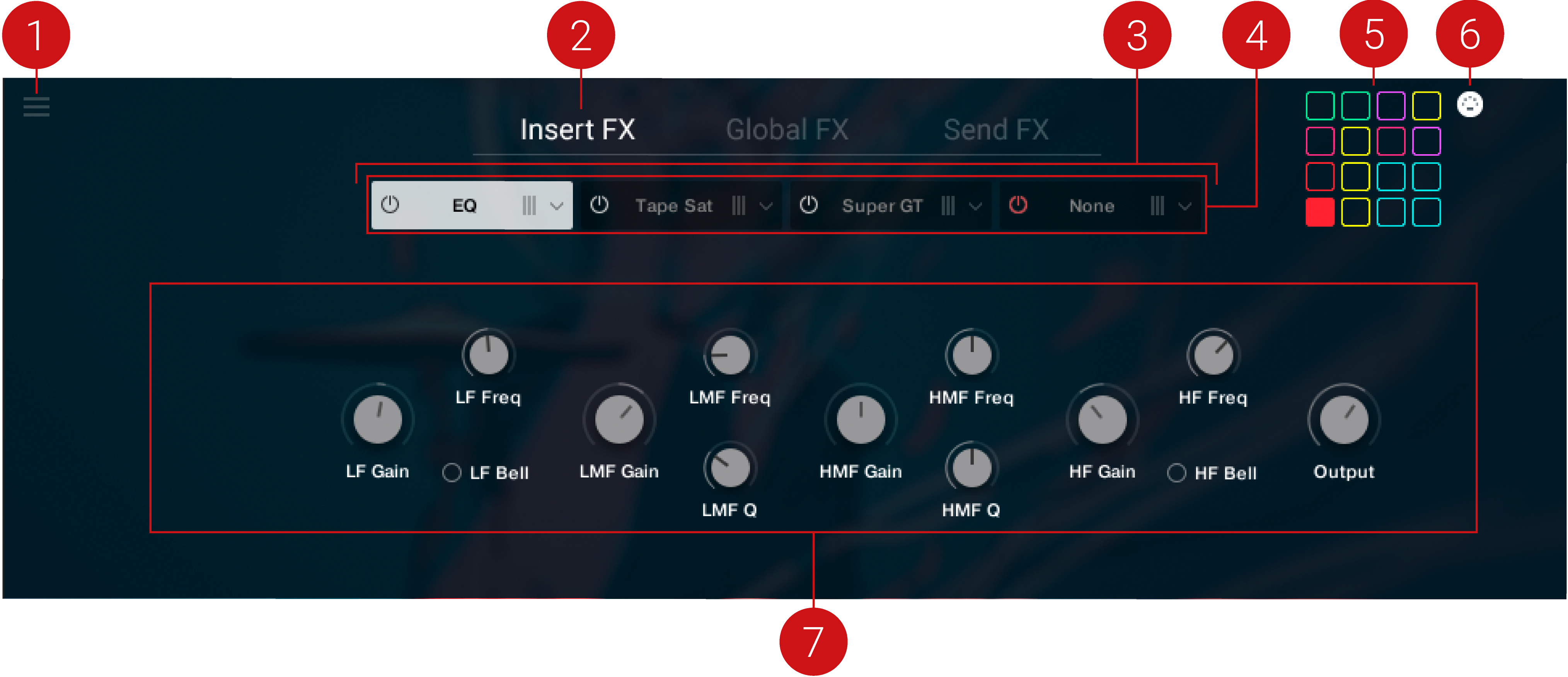Enable the HF Bell radio button
The height and width of the screenshot is (677, 1568).
(1176, 473)
